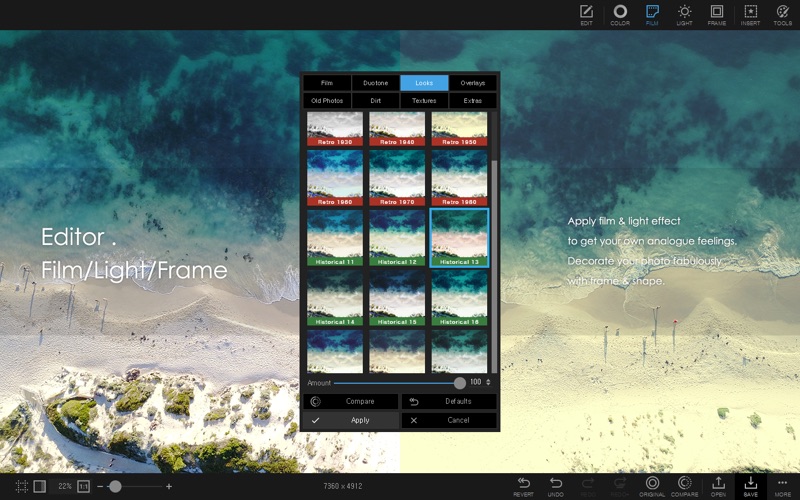This screenshot has height=500, width=800.
Task: Toggle the bottom bar Compare view
Action: [685, 485]
